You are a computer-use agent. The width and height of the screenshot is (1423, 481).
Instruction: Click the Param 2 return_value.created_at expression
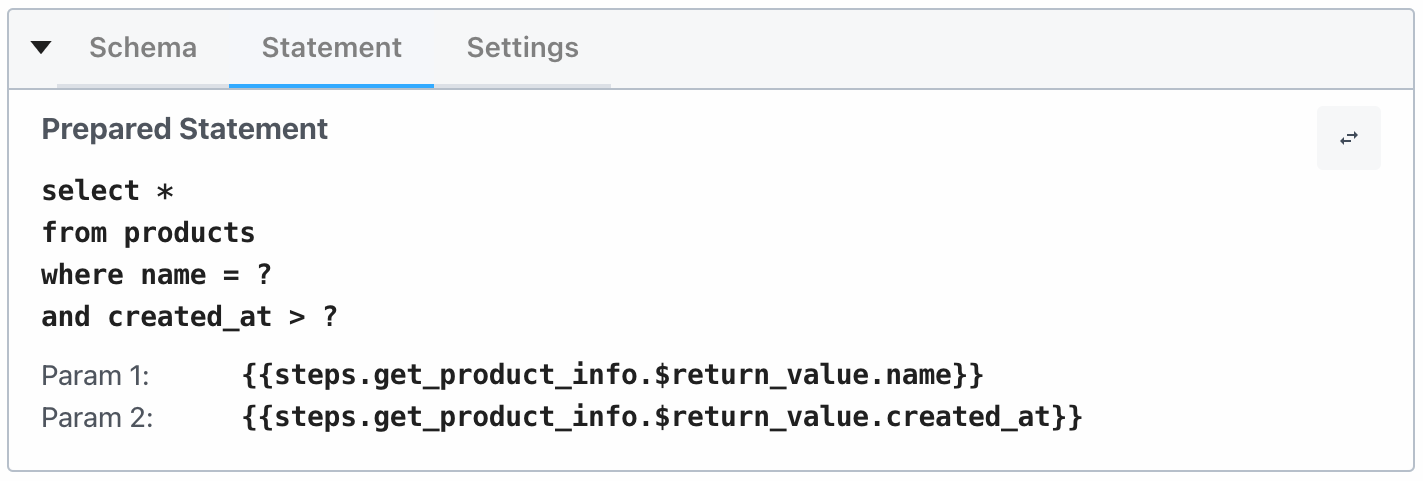coord(662,417)
